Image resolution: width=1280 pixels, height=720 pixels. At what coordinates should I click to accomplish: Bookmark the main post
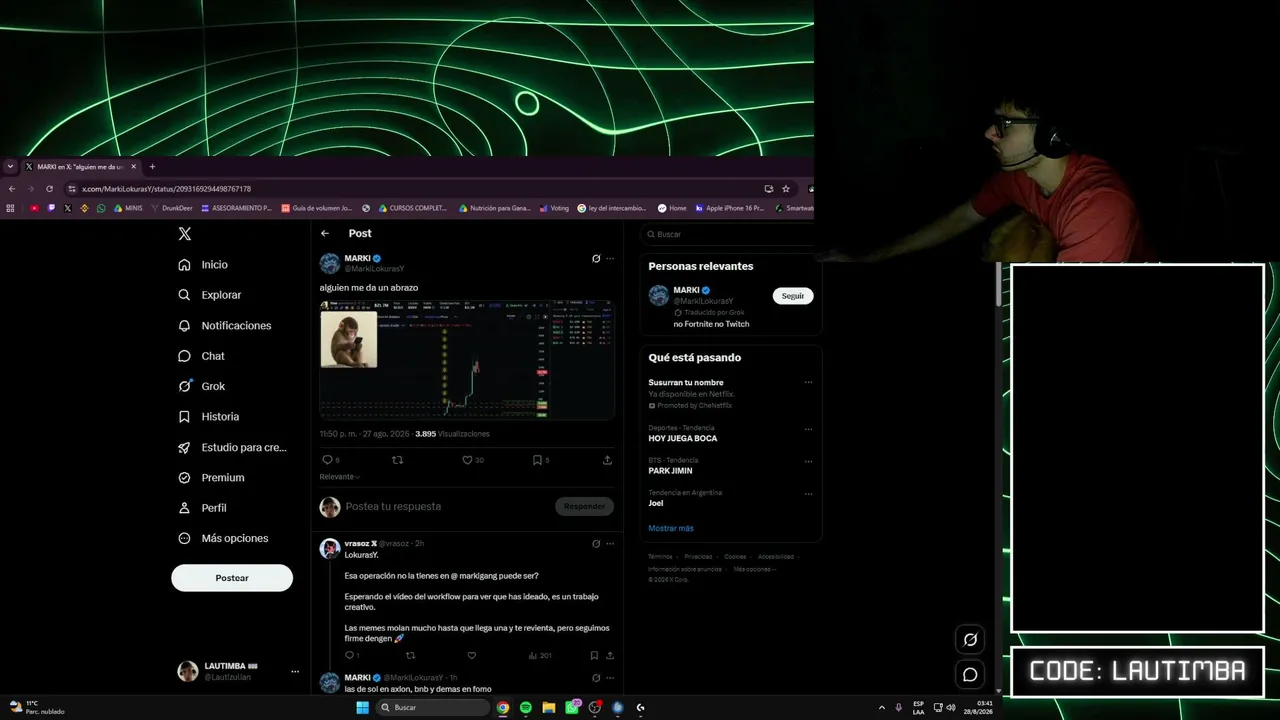tap(540, 460)
